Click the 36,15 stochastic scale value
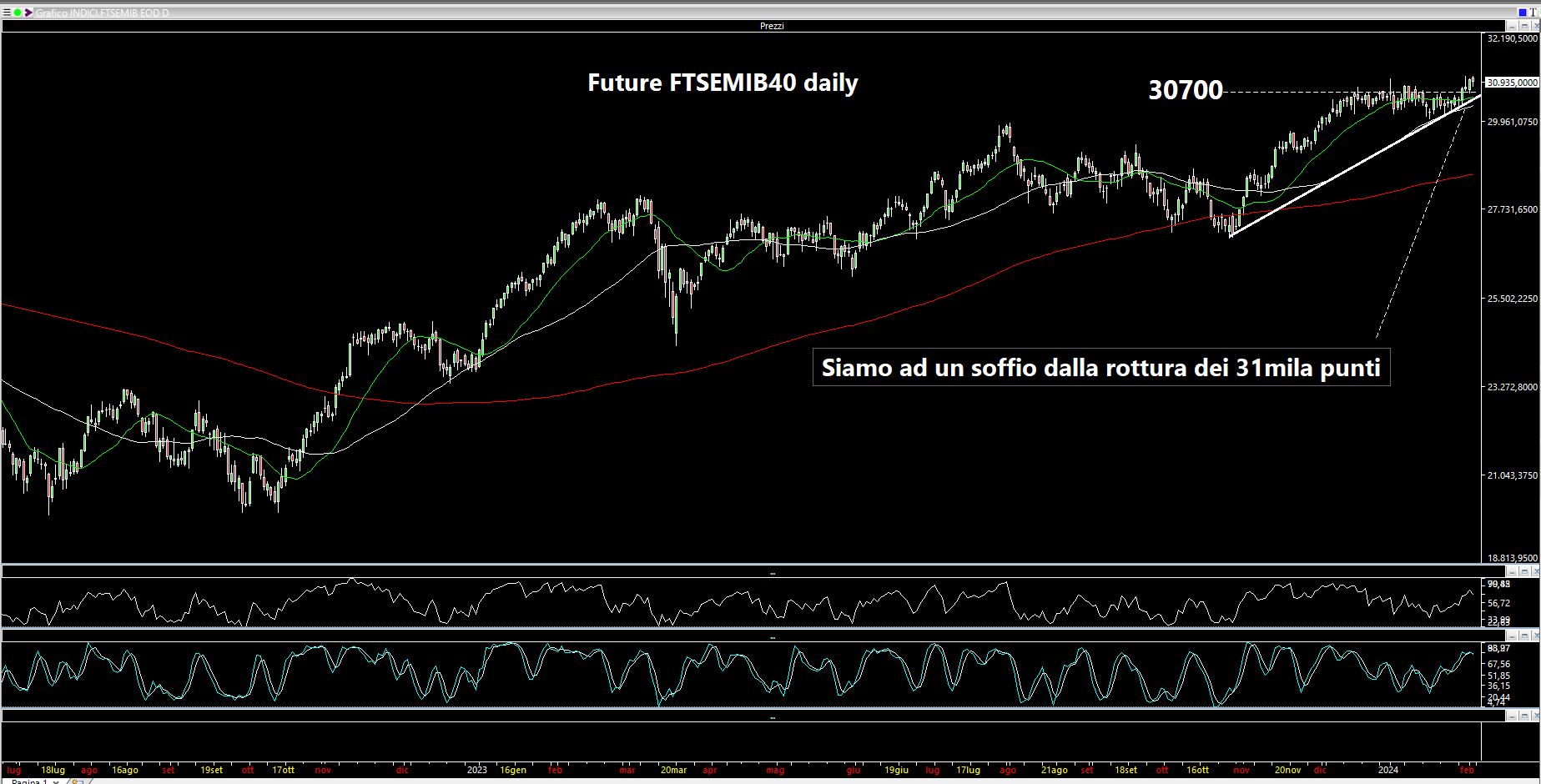1541x784 pixels. coord(1498,686)
